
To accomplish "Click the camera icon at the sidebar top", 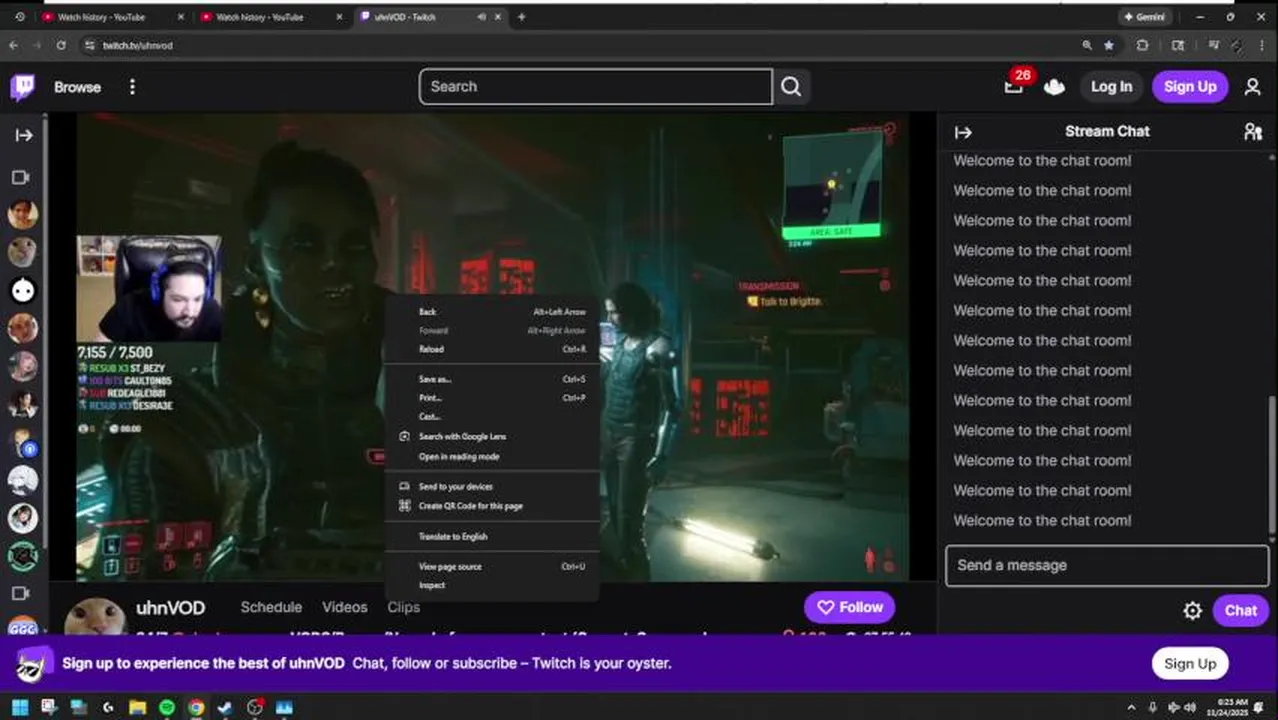I will [20, 177].
